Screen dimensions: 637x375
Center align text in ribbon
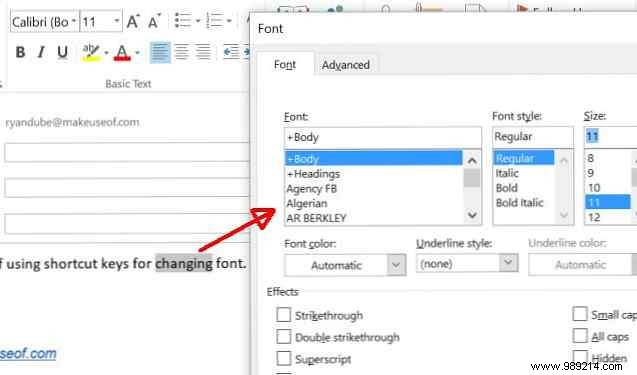click(182, 52)
